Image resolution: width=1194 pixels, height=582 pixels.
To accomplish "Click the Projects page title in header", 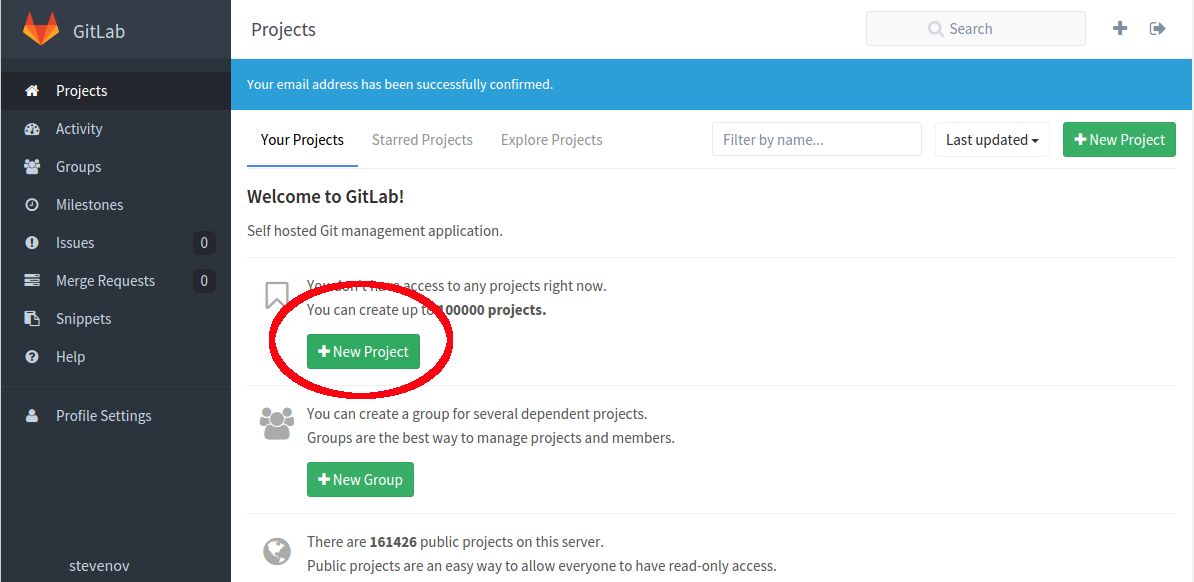I will (x=283, y=30).
